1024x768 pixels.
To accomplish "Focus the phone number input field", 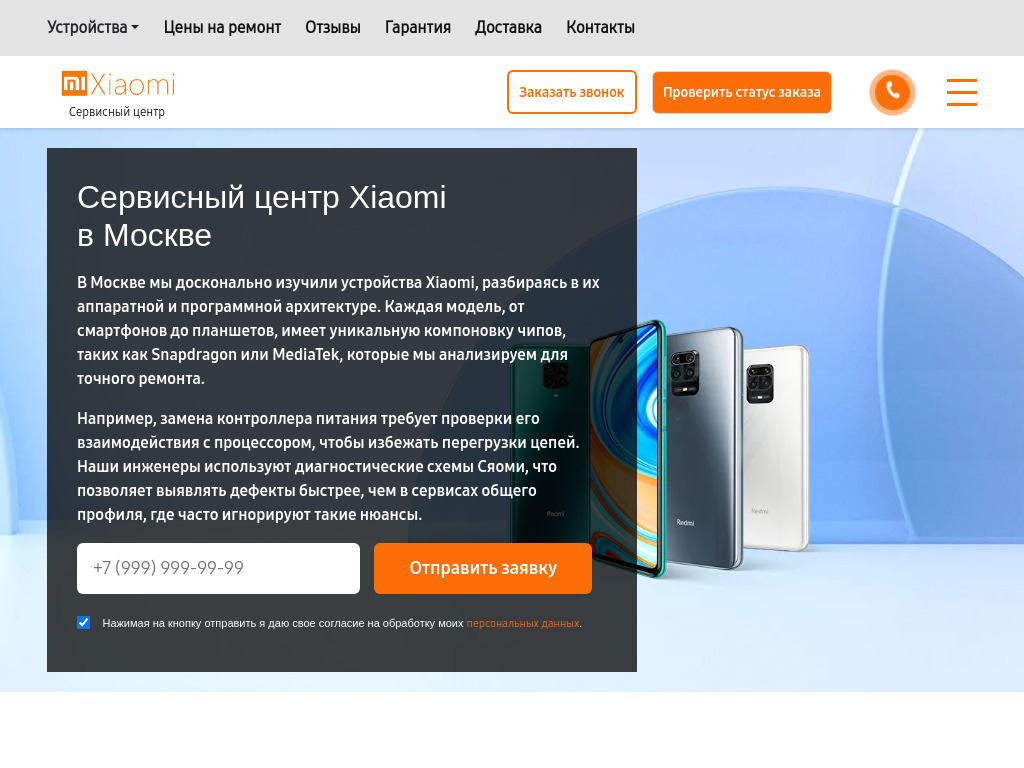I will [x=218, y=568].
